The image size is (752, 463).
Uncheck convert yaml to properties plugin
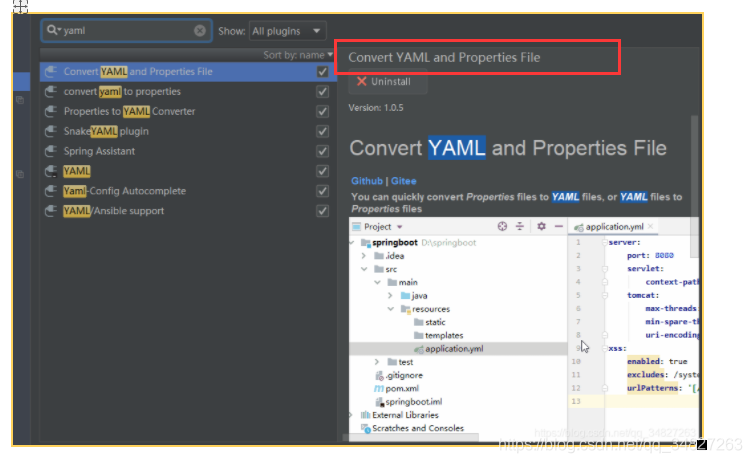click(x=323, y=92)
